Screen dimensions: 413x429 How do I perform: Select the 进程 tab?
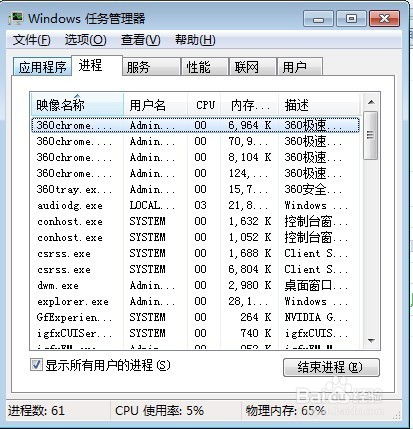point(97,66)
